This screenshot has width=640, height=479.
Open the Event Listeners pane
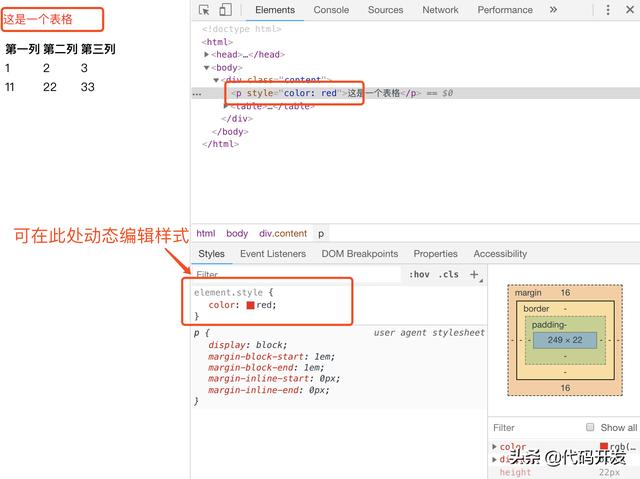(x=273, y=254)
